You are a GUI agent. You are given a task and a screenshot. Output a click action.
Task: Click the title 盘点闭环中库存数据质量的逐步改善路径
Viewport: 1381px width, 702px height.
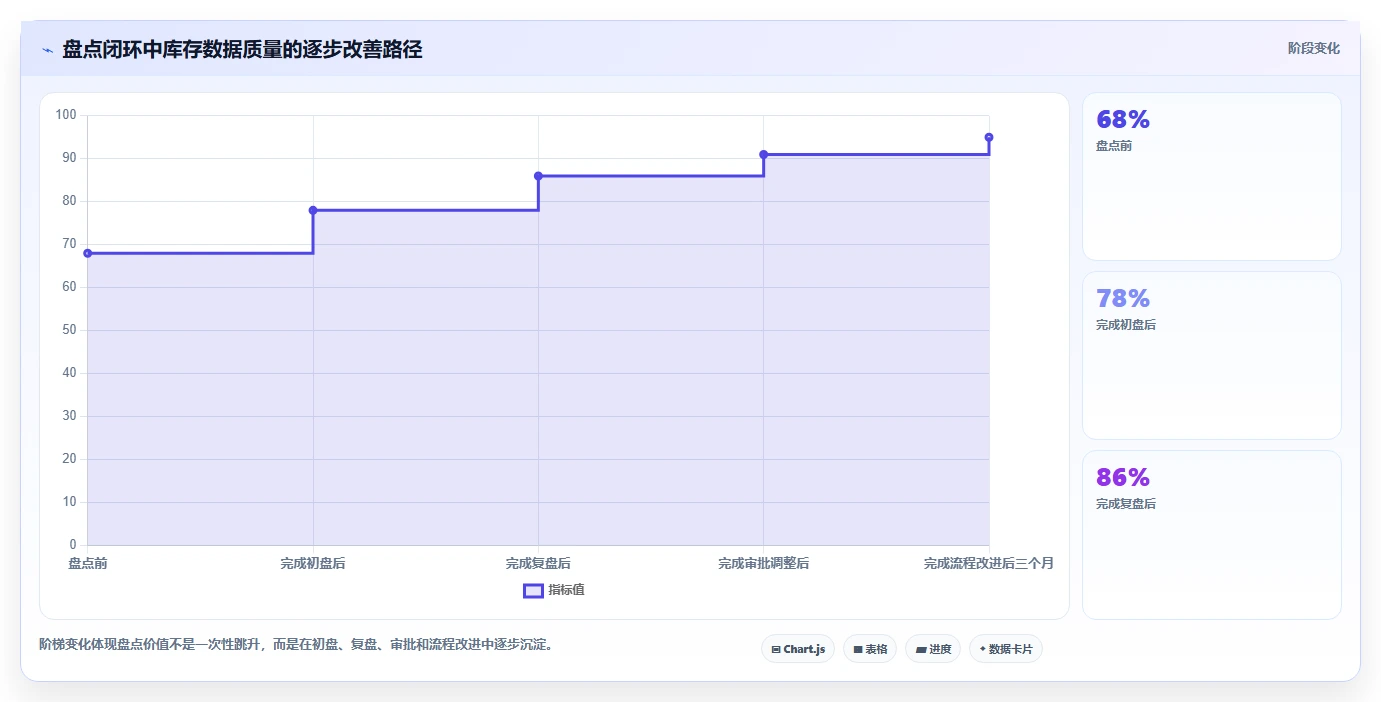coord(242,49)
